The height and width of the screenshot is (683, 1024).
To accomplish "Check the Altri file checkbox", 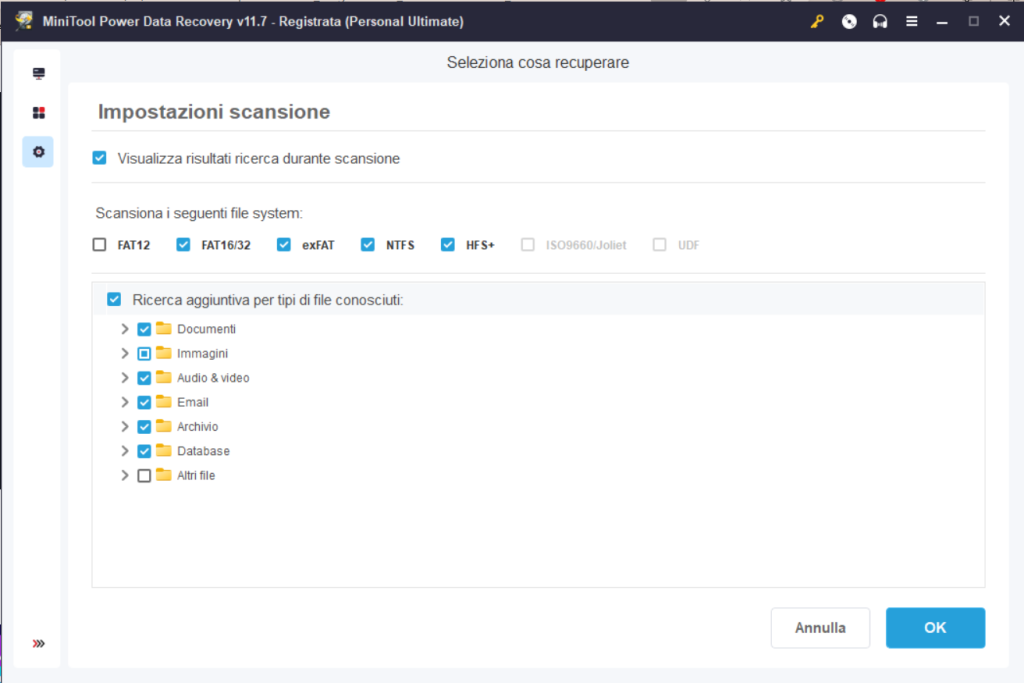I will [144, 476].
